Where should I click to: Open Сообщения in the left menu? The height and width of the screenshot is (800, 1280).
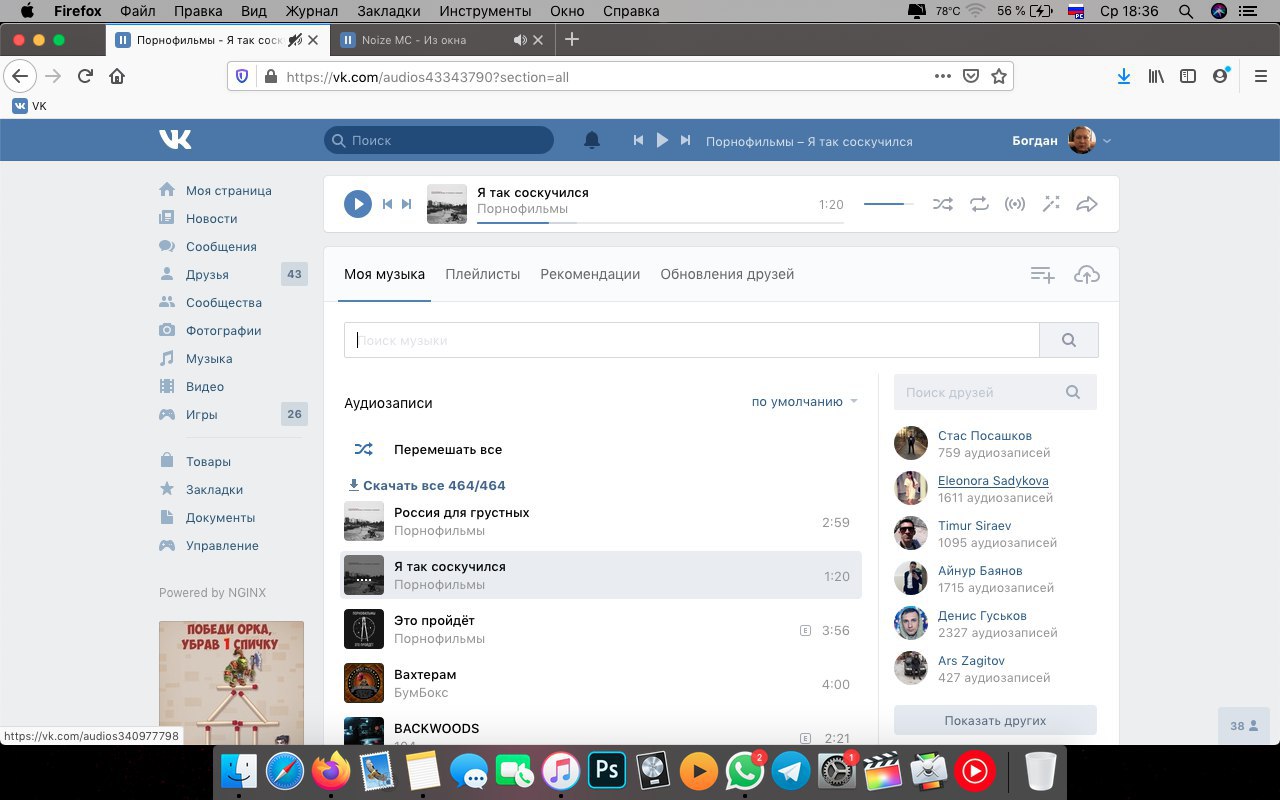click(x=221, y=246)
